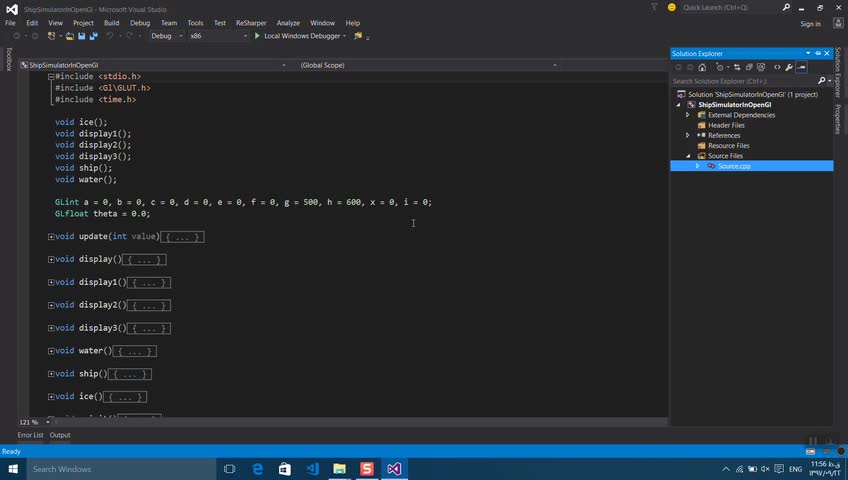The width and height of the screenshot is (848, 480).
Task: Click the Search Solution Explorer input field
Action: pyautogui.click(x=744, y=81)
